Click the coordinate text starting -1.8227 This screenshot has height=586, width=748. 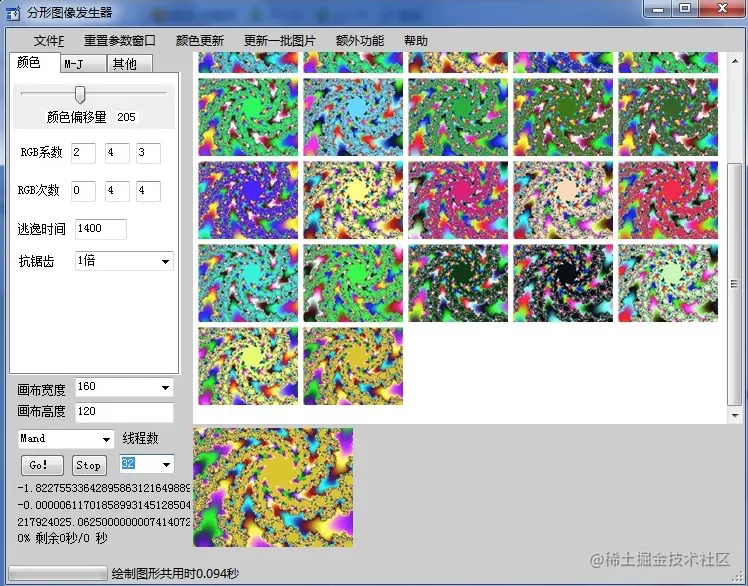pyautogui.click(x=104, y=488)
